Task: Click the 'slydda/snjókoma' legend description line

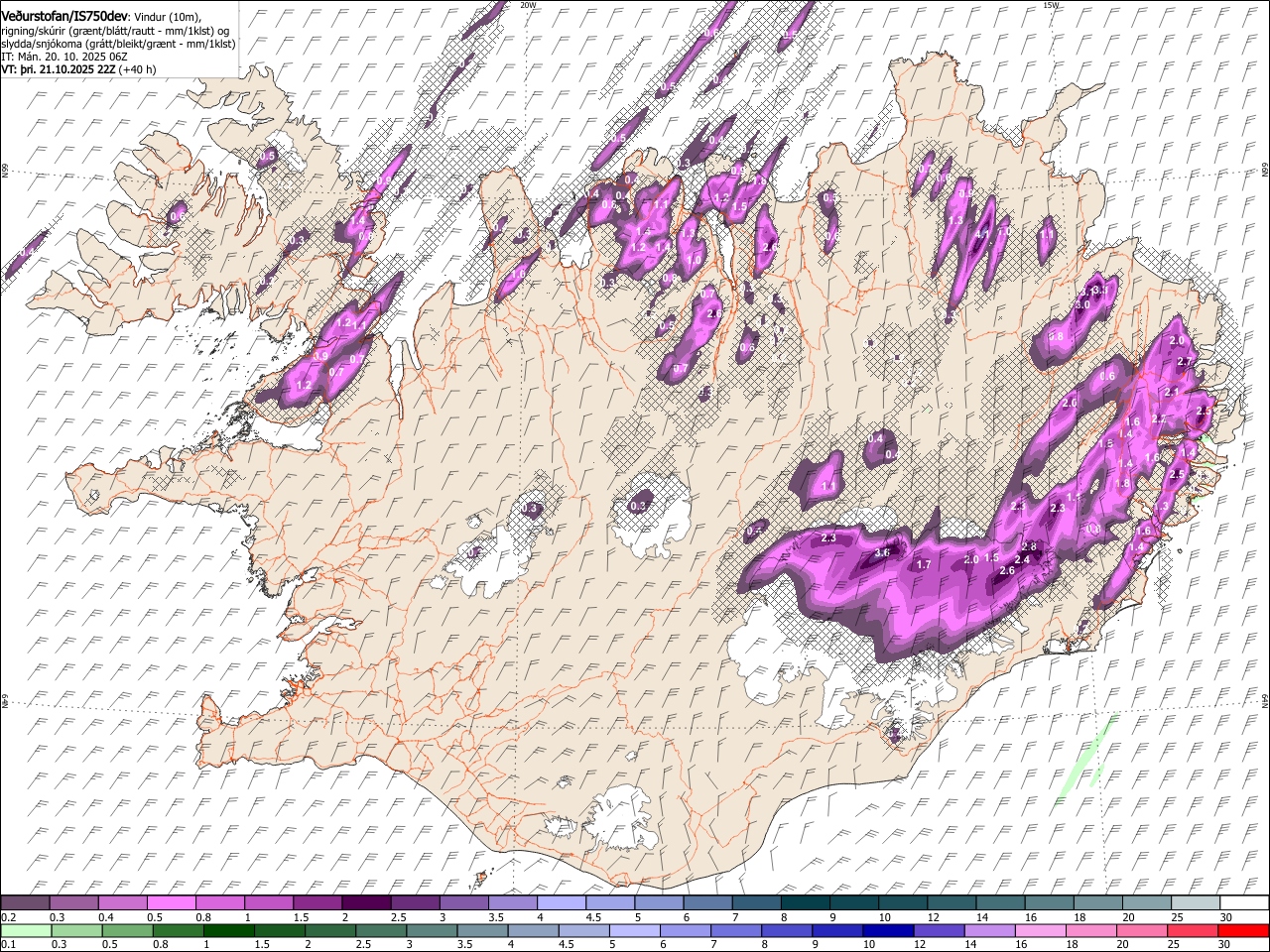Action: 119,44
